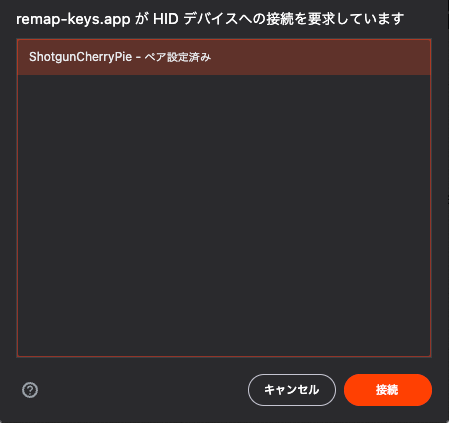Click the 接続 connect button

pyautogui.click(x=388, y=390)
